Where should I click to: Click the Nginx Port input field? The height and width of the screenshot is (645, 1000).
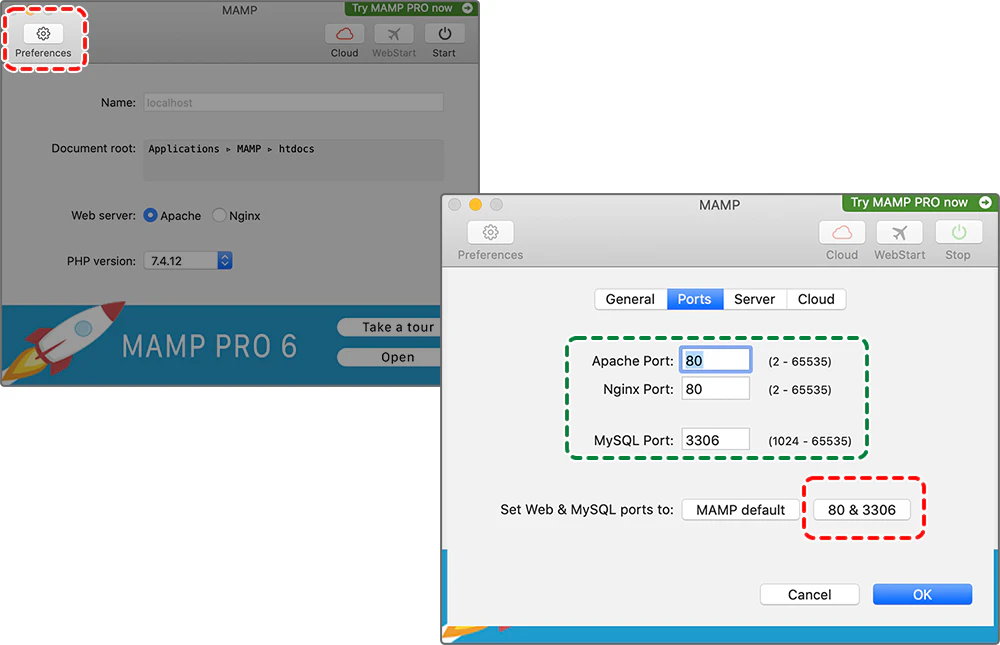(716, 389)
